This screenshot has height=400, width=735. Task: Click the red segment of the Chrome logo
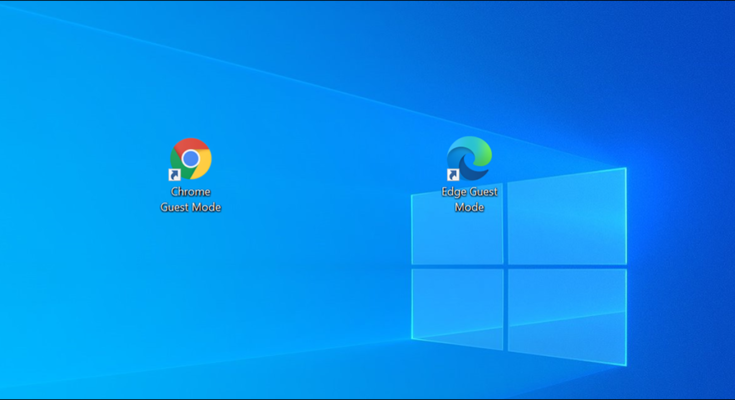pyautogui.click(x=191, y=145)
